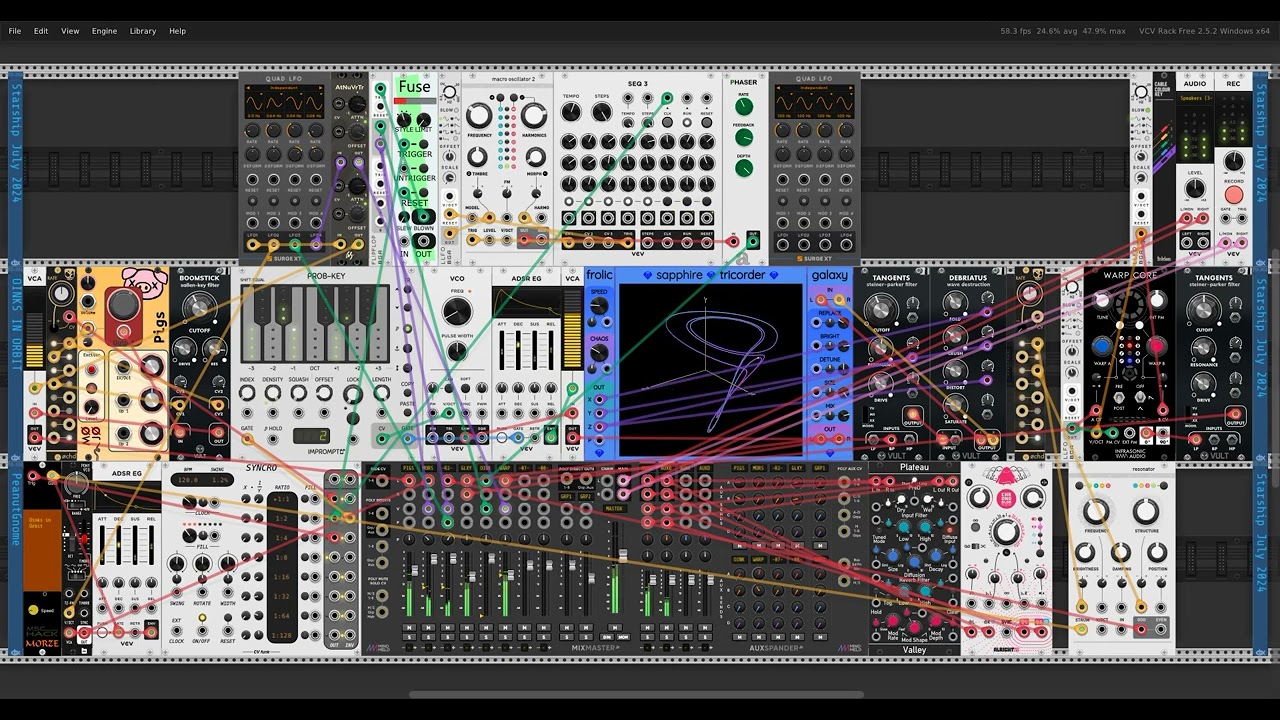Mute the PIGS track in MixMaster
This screenshot has height=720, width=1280.
pos(409,627)
